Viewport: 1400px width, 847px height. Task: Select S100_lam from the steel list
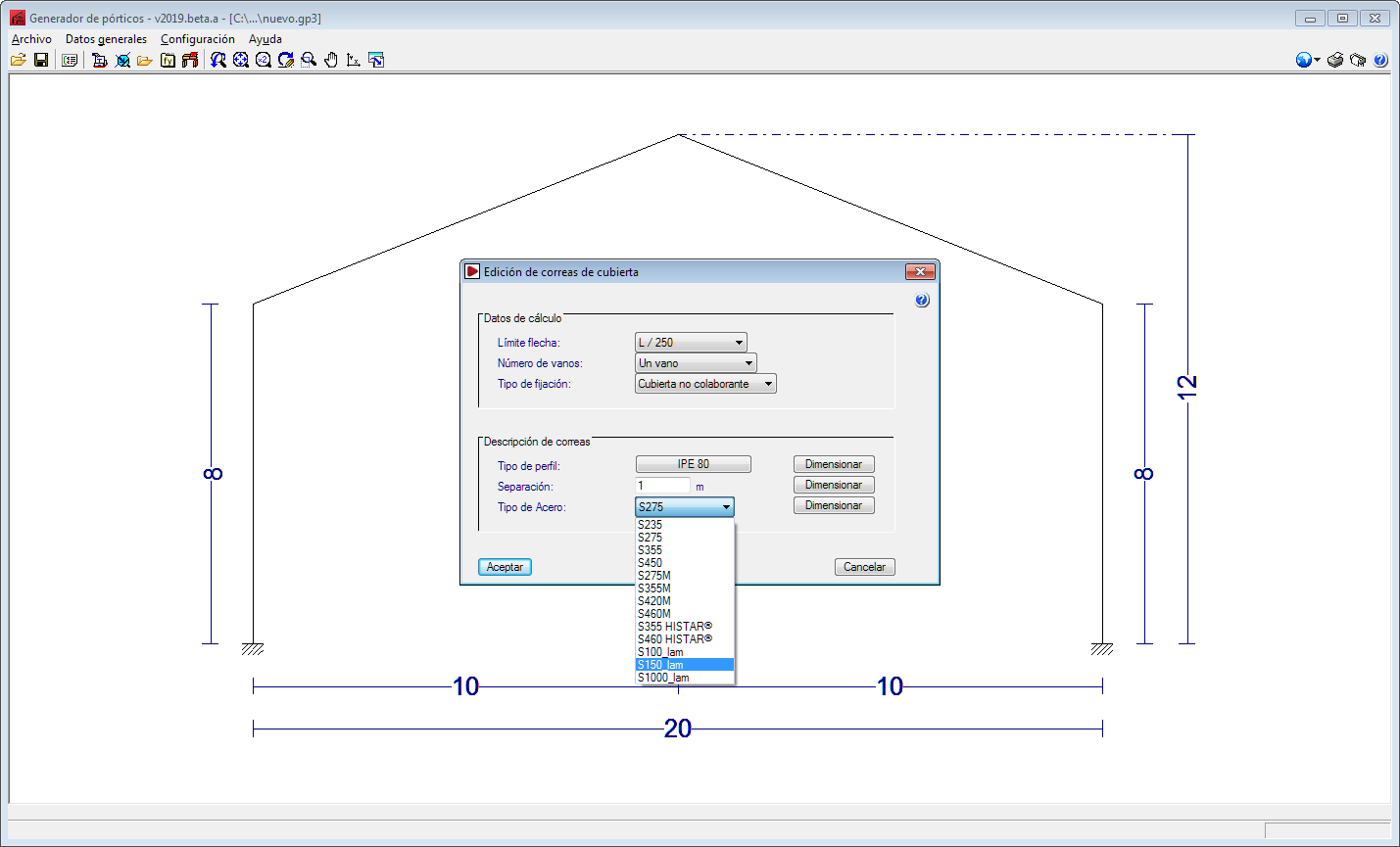(x=685, y=652)
